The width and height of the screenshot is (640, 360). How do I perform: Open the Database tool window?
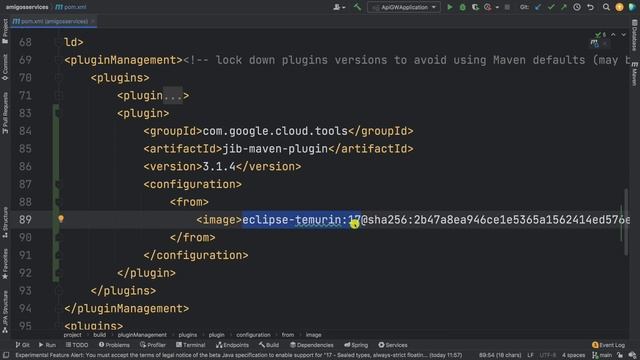(x=635, y=36)
